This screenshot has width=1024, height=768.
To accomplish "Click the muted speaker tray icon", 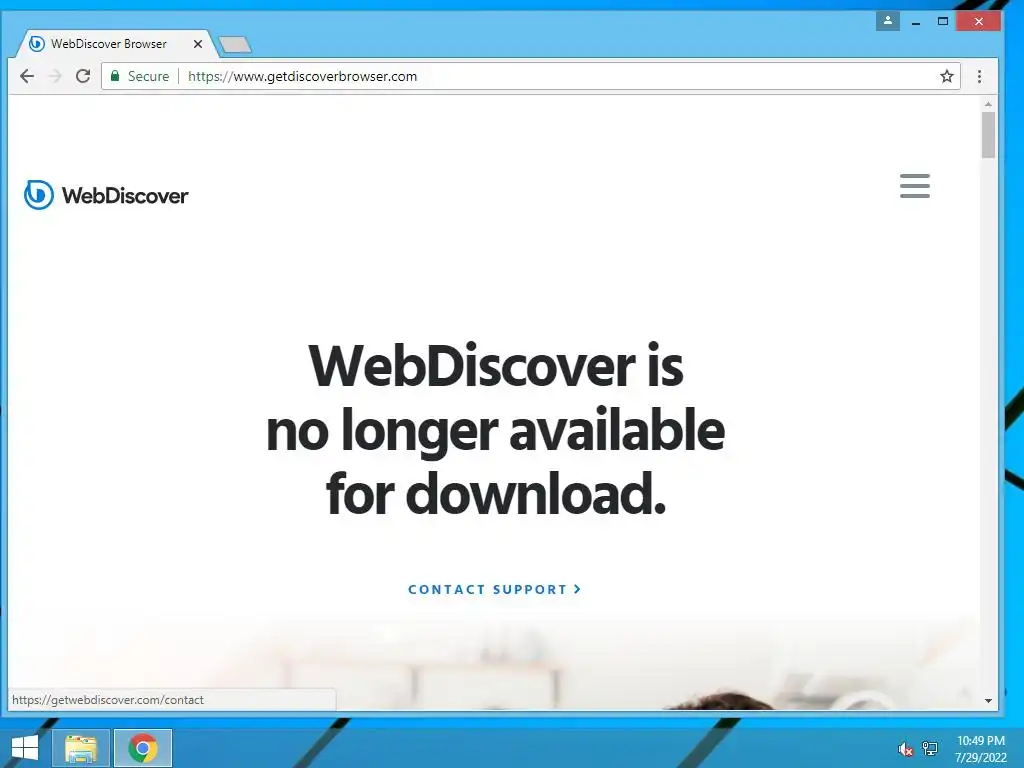I will (905, 749).
